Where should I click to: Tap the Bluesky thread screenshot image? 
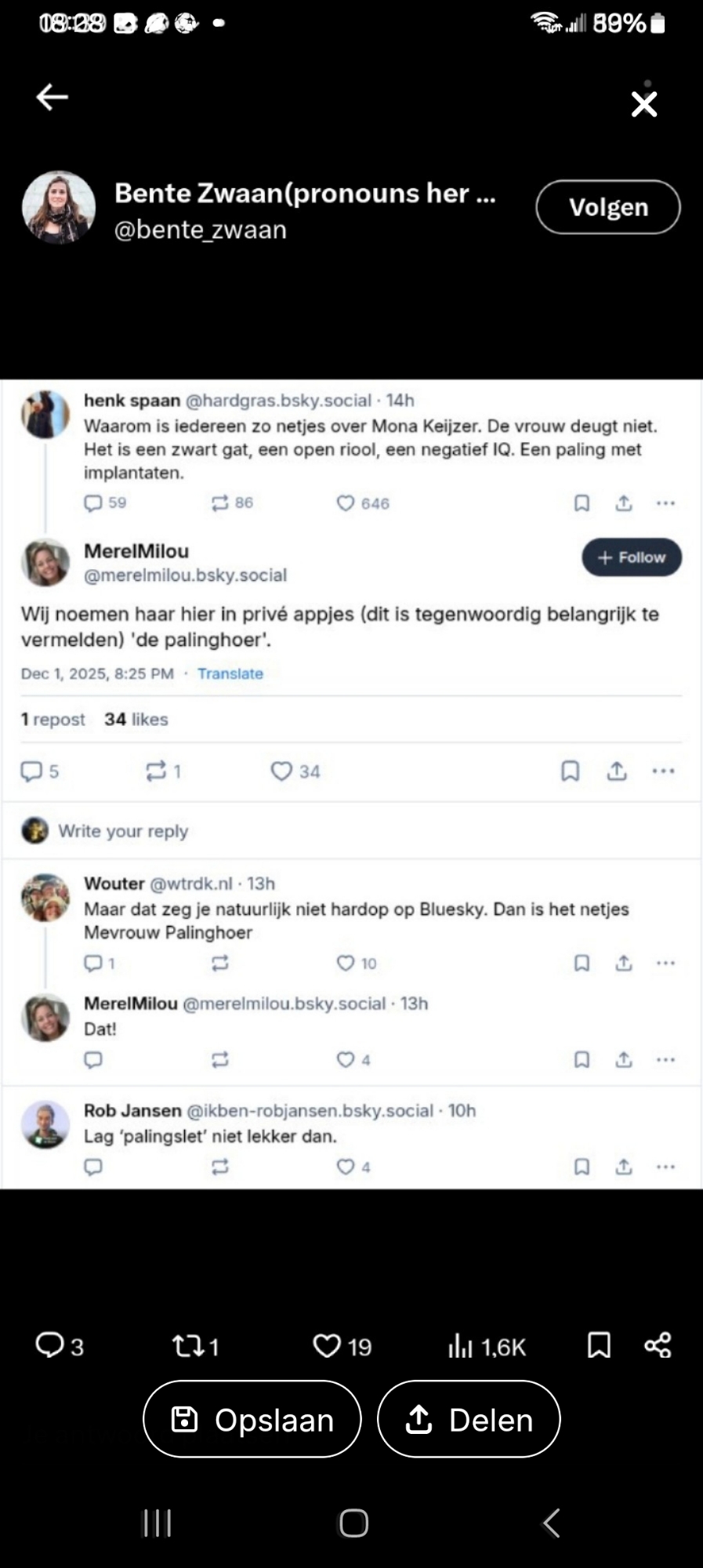pos(351,784)
